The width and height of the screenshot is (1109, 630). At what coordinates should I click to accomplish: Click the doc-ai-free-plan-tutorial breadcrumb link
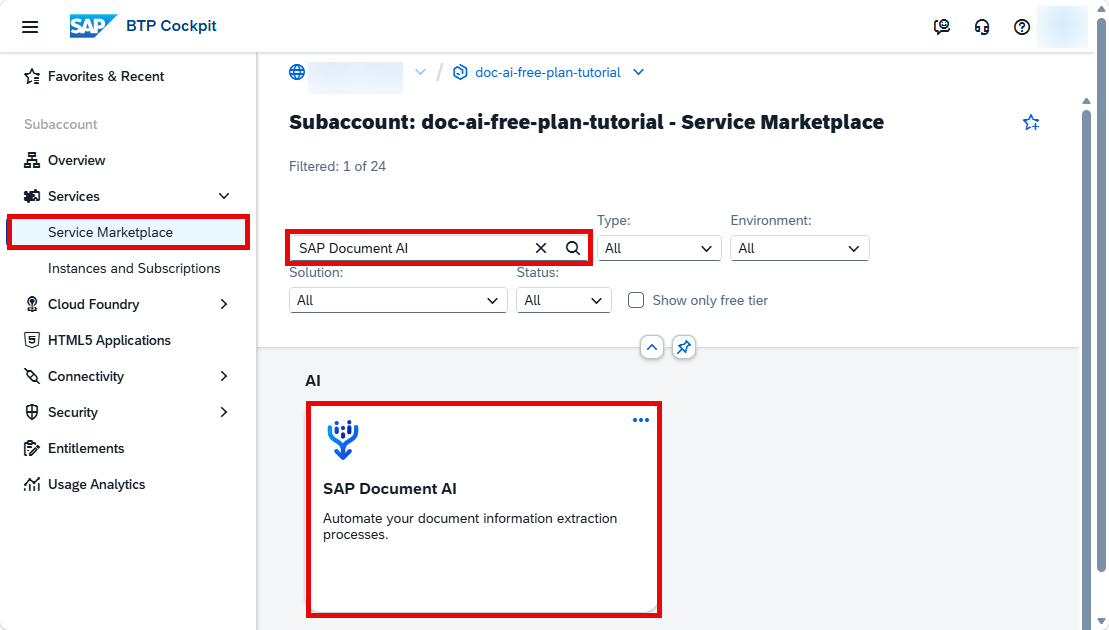547,72
